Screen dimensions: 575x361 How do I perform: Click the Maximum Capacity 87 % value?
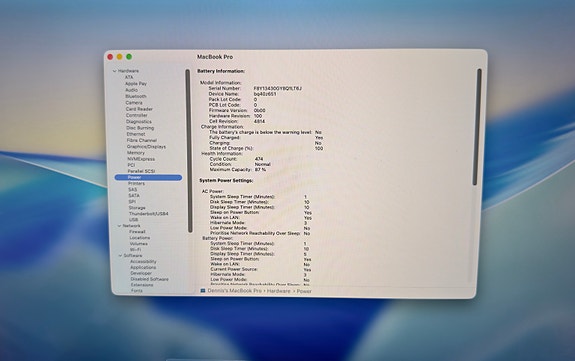(x=260, y=169)
